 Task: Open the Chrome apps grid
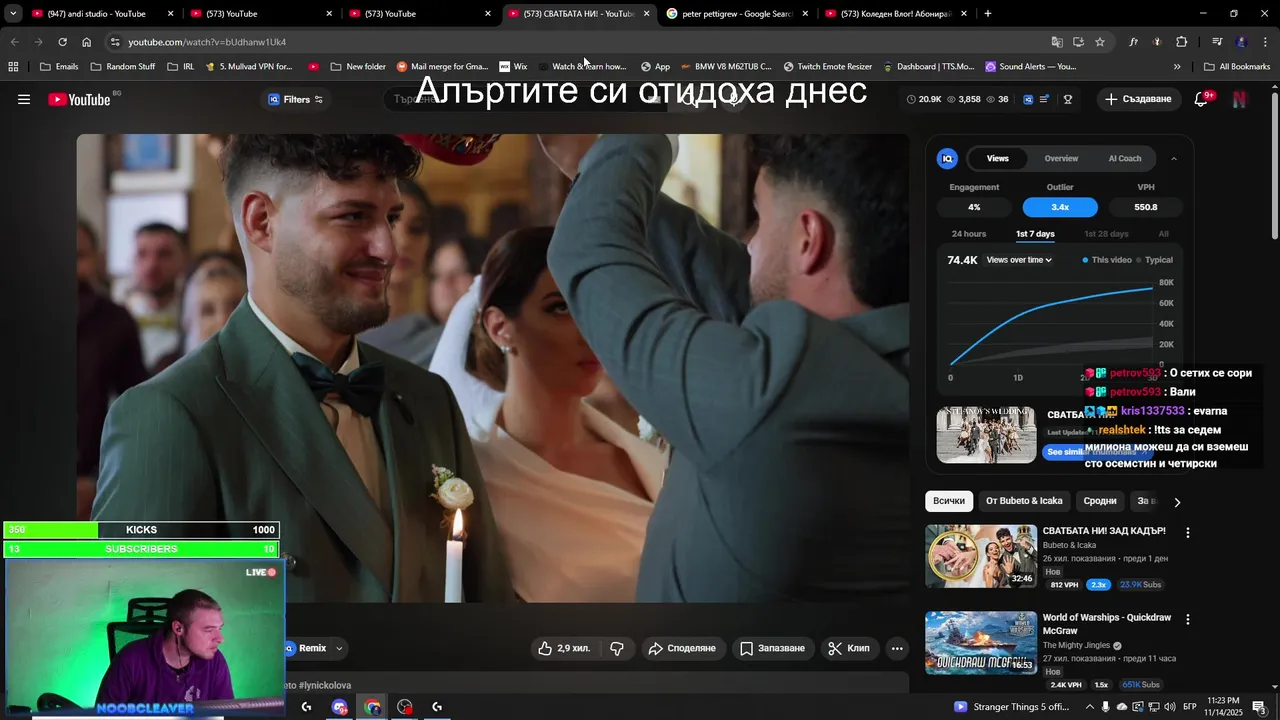coord(13,67)
